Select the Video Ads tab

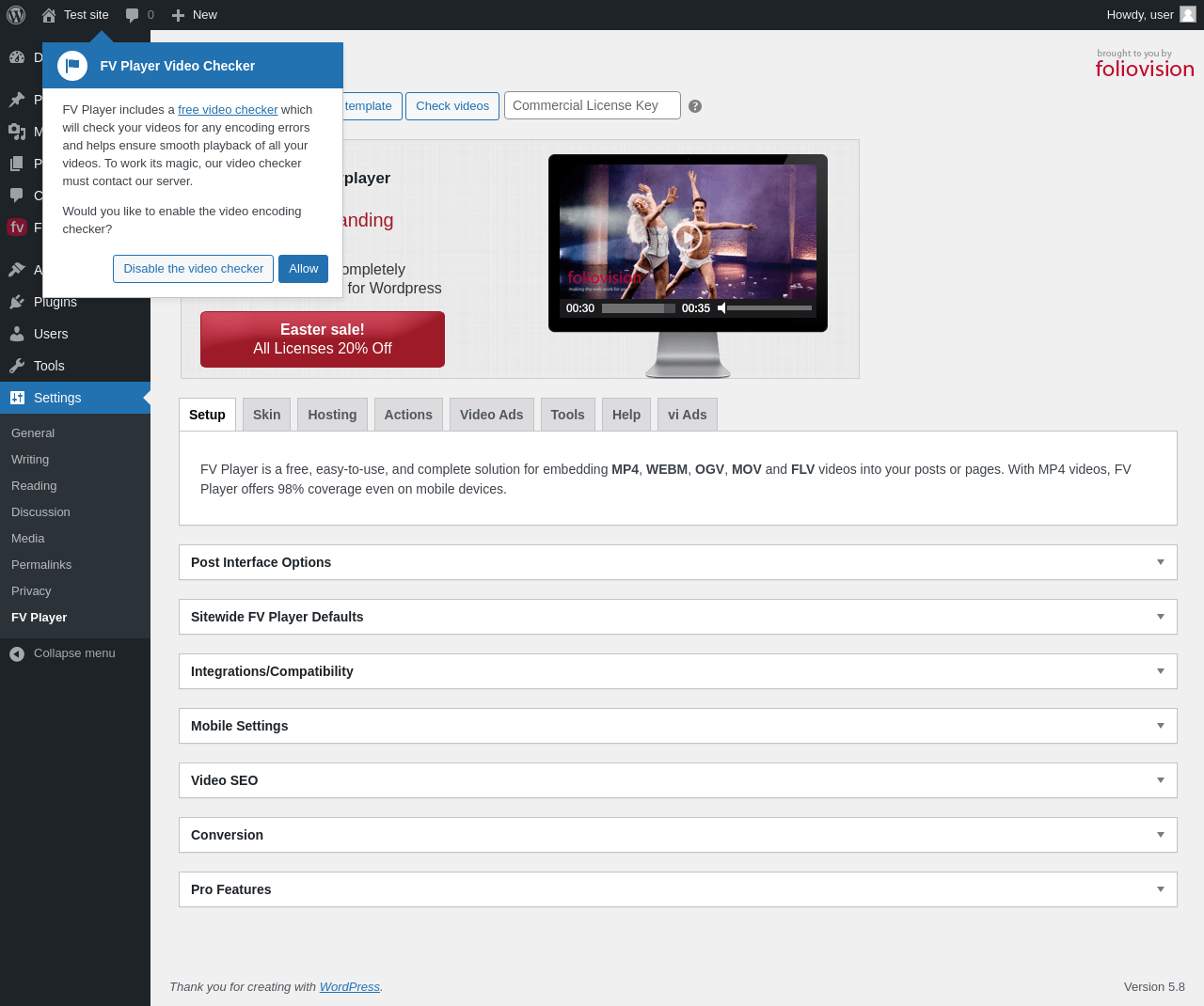click(492, 415)
